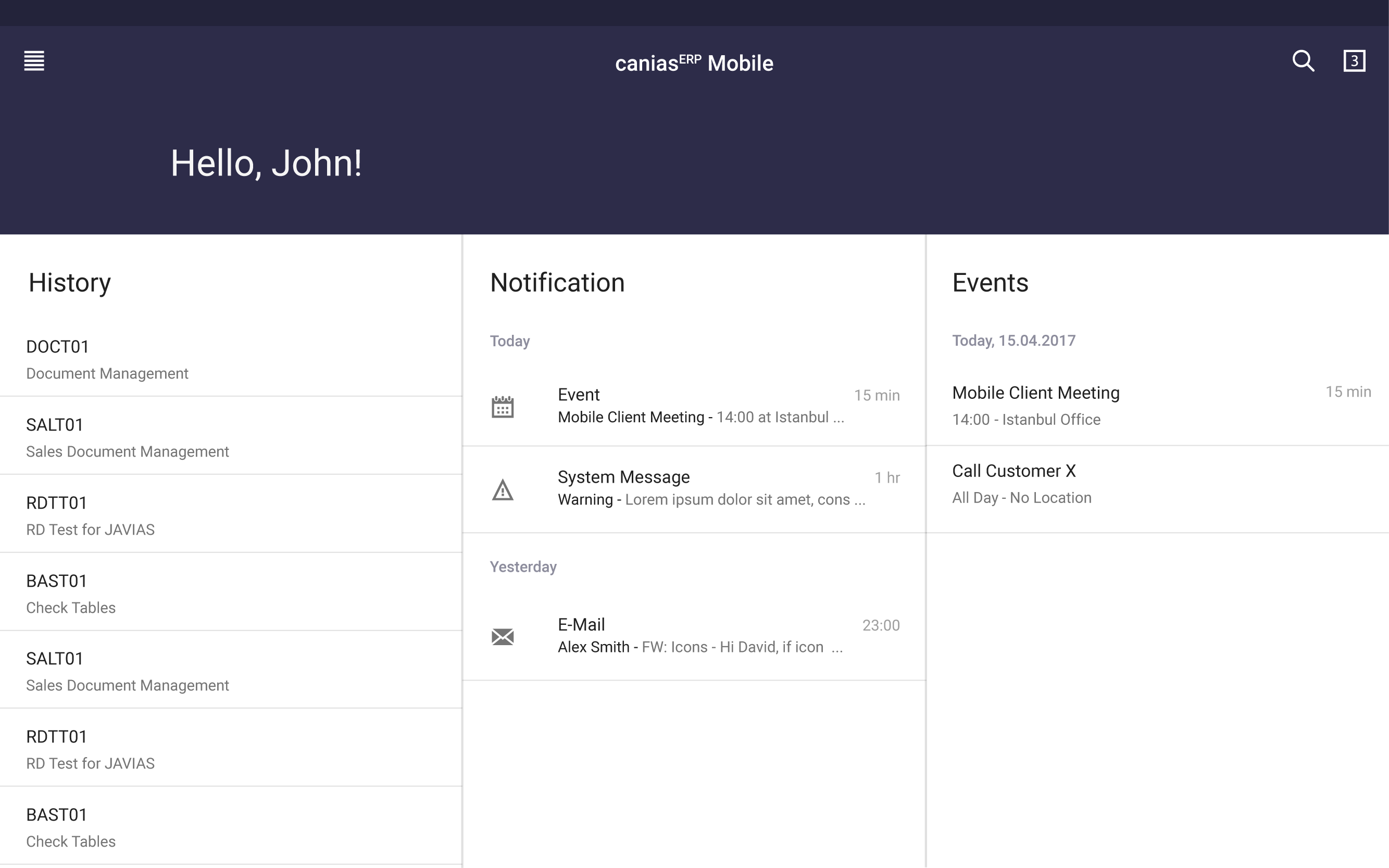The image size is (1389, 868).
Task: Click the 1 hr timestamp on System Message
Action: pyautogui.click(x=886, y=477)
